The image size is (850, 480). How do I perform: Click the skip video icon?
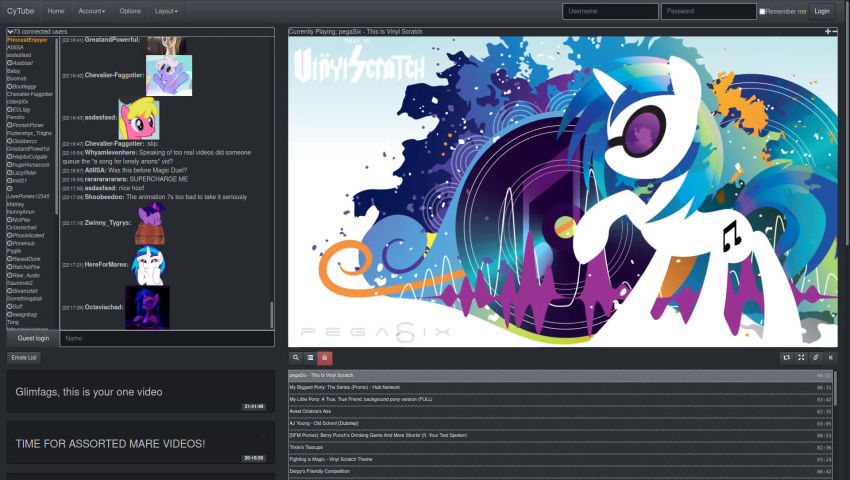[x=830, y=357]
